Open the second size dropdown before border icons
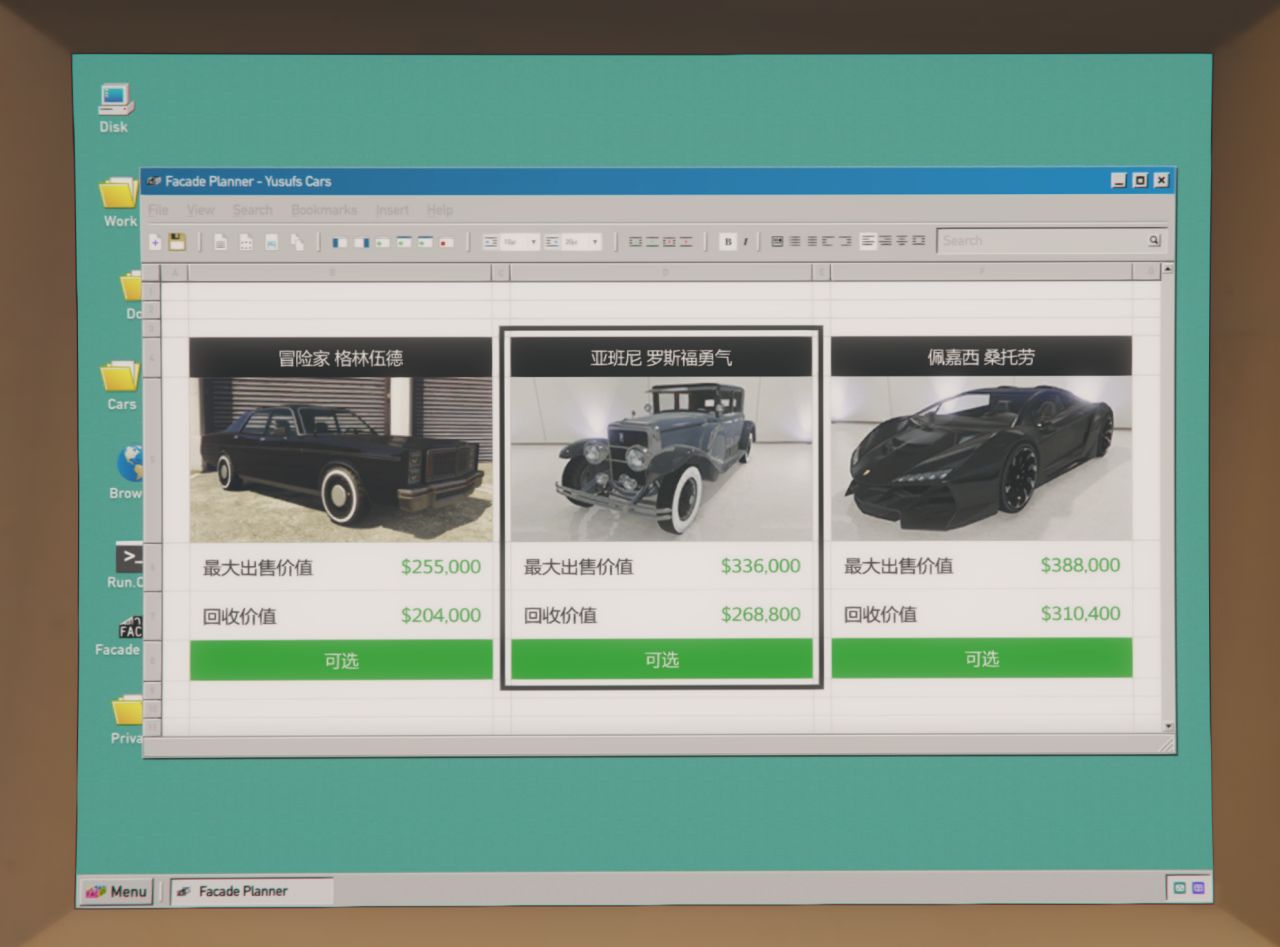This screenshot has width=1280, height=947. 582,242
